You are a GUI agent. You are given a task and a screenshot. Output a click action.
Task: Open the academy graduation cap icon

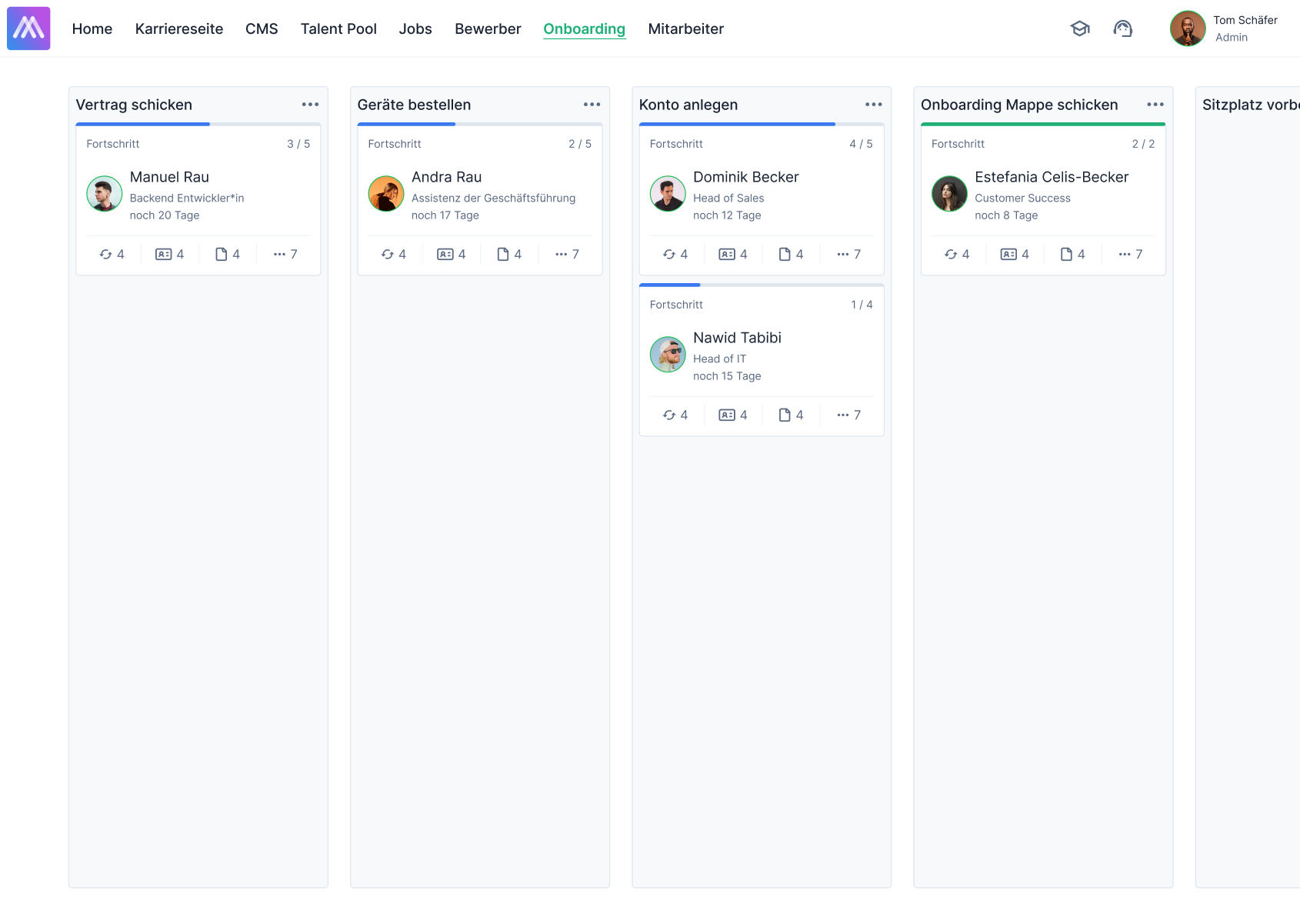point(1080,28)
